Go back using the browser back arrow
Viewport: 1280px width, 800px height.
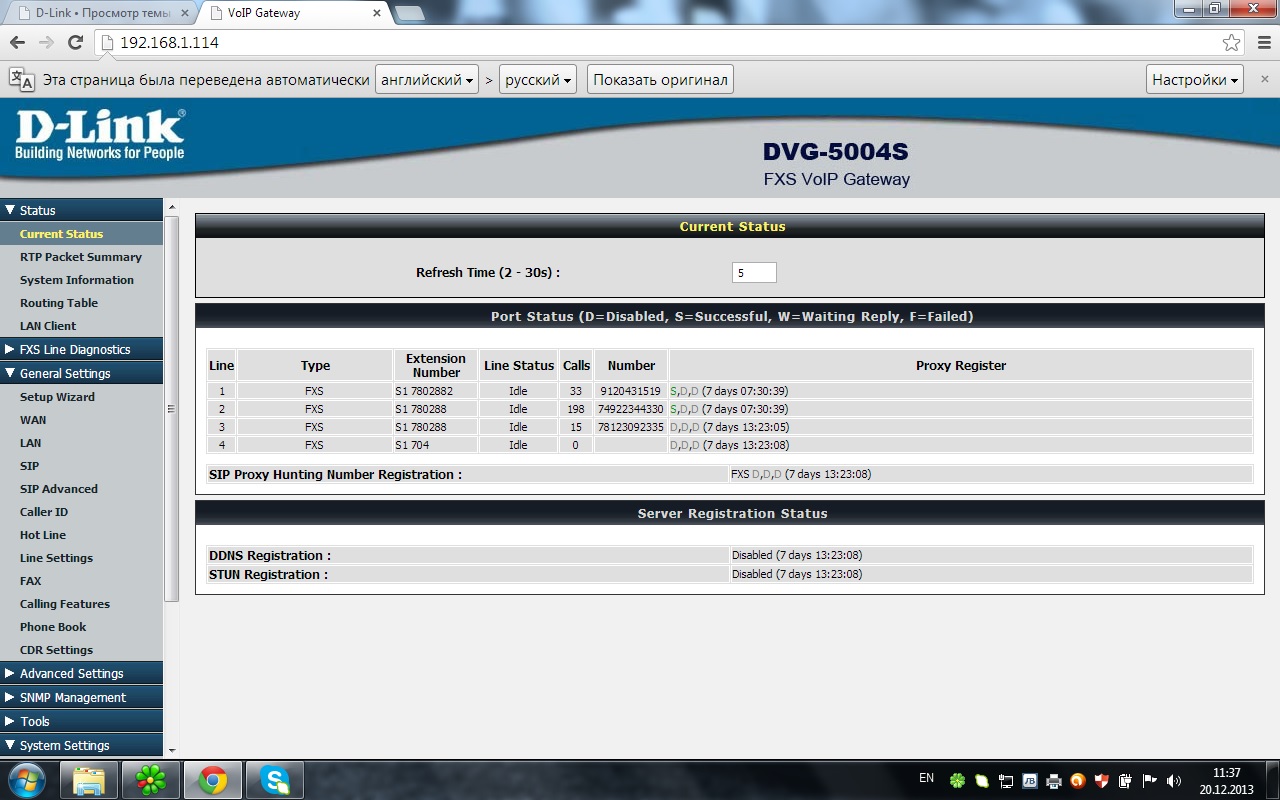click(x=17, y=43)
